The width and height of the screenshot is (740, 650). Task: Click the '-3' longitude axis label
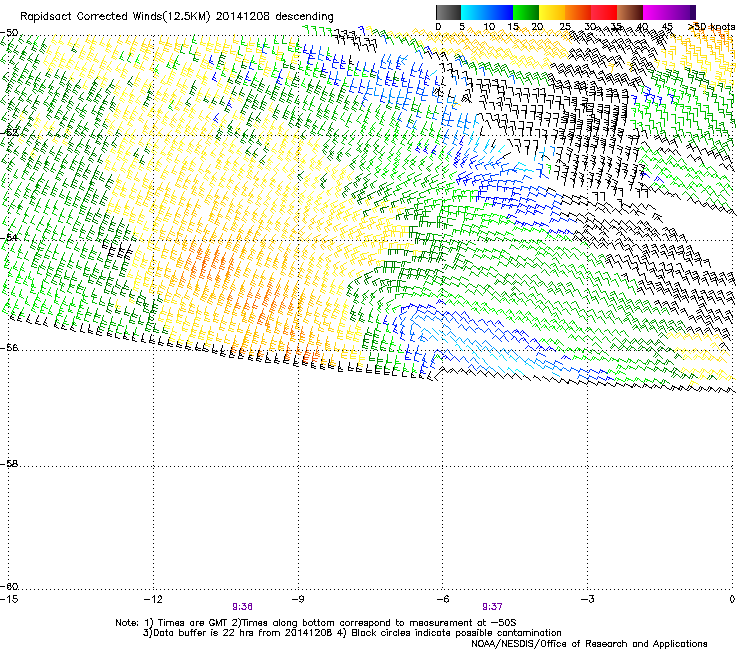(x=587, y=599)
